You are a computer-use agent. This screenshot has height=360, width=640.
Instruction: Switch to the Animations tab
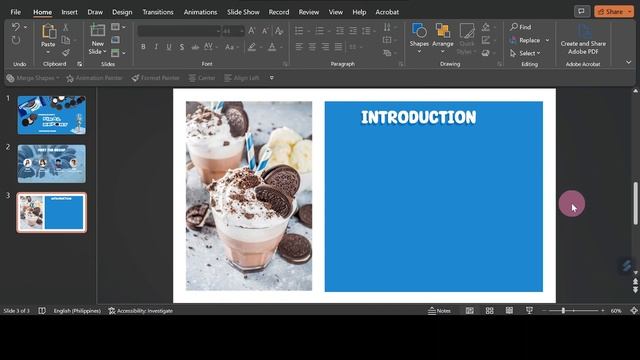coord(200,12)
